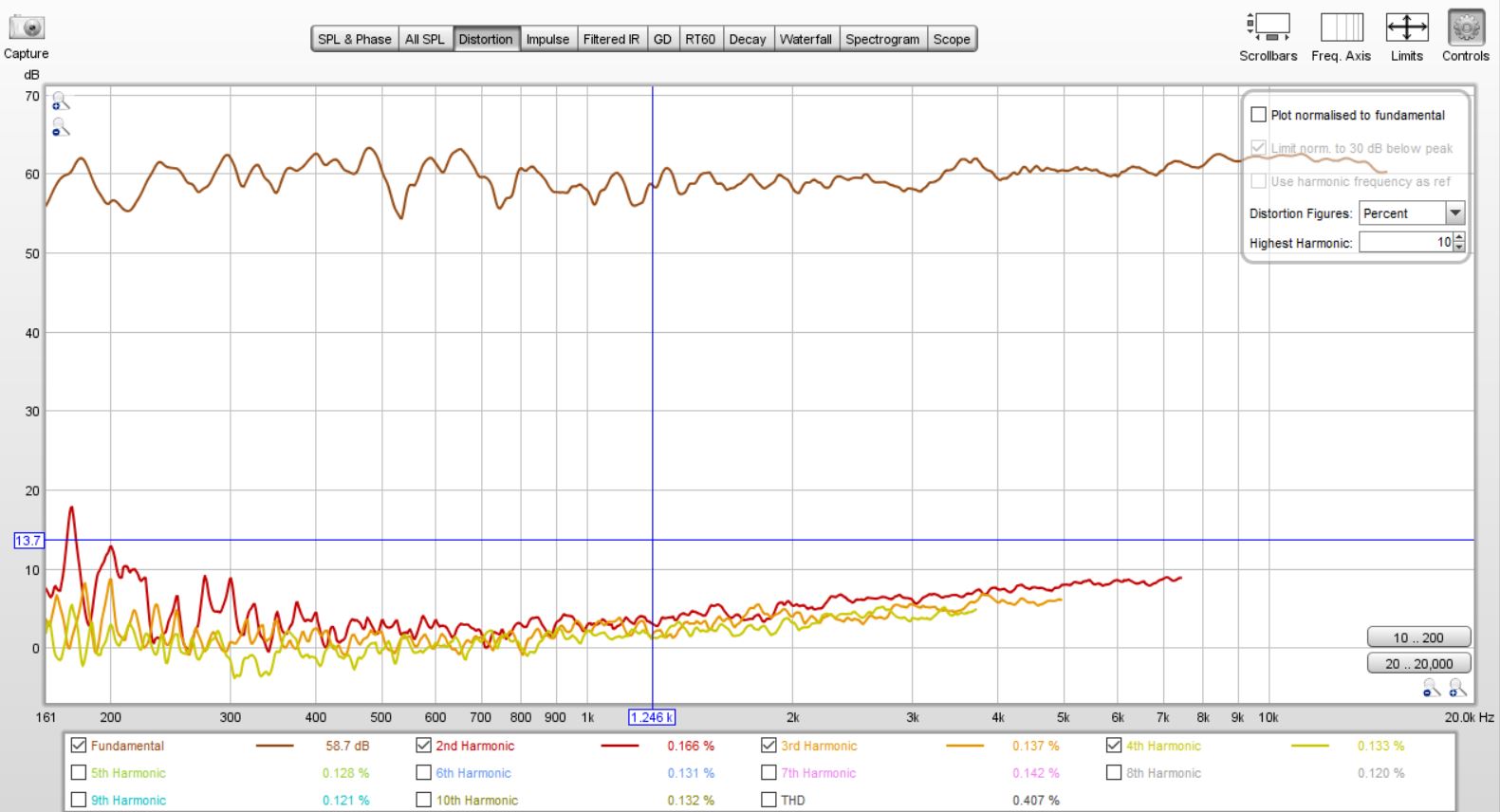Click the Freq. Axis icon
The height and width of the screenshot is (812, 1500).
pyautogui.click(x=1341, y=28)
